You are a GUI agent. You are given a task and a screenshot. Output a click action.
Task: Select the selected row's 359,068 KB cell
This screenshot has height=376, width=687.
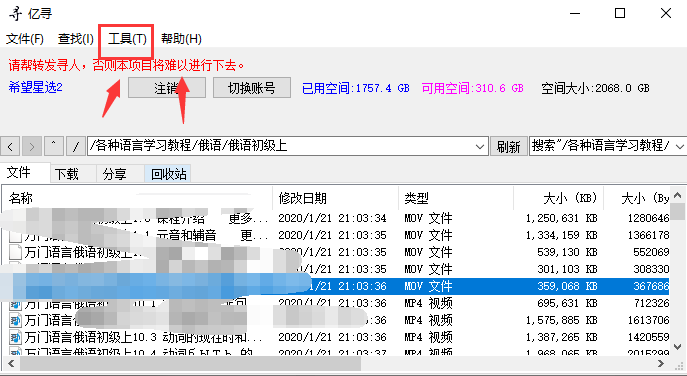[567, 287]
